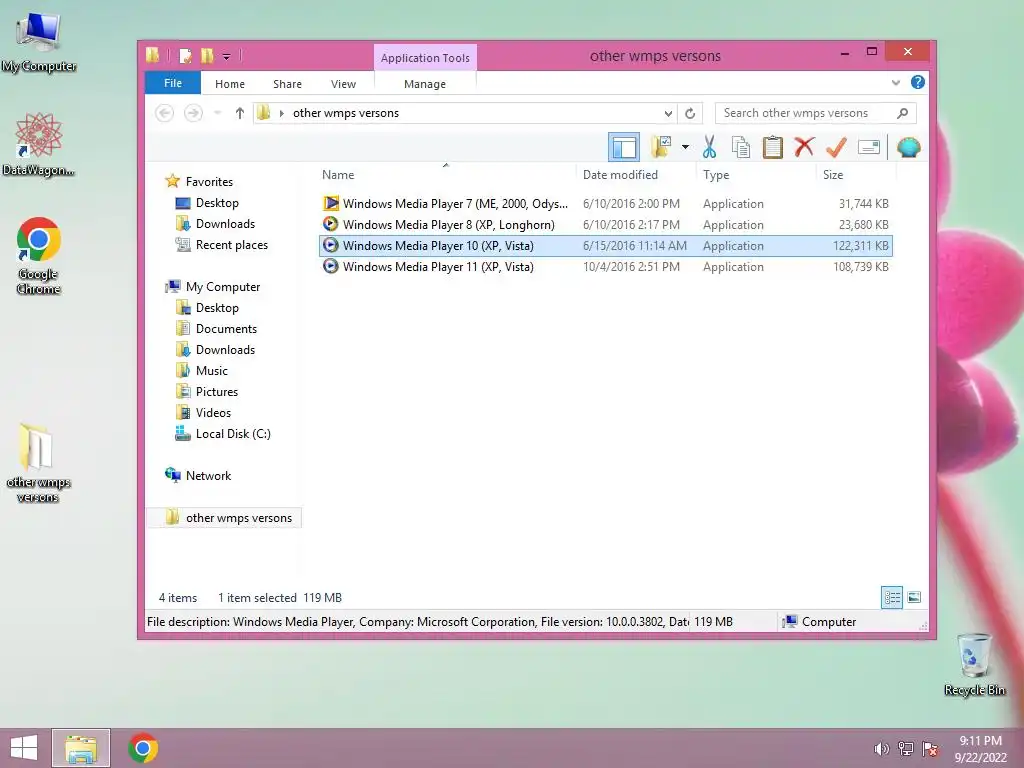Open Desktop under Favorites
Viewport: 1024px width, 768px height.
[x=207, y=203]
